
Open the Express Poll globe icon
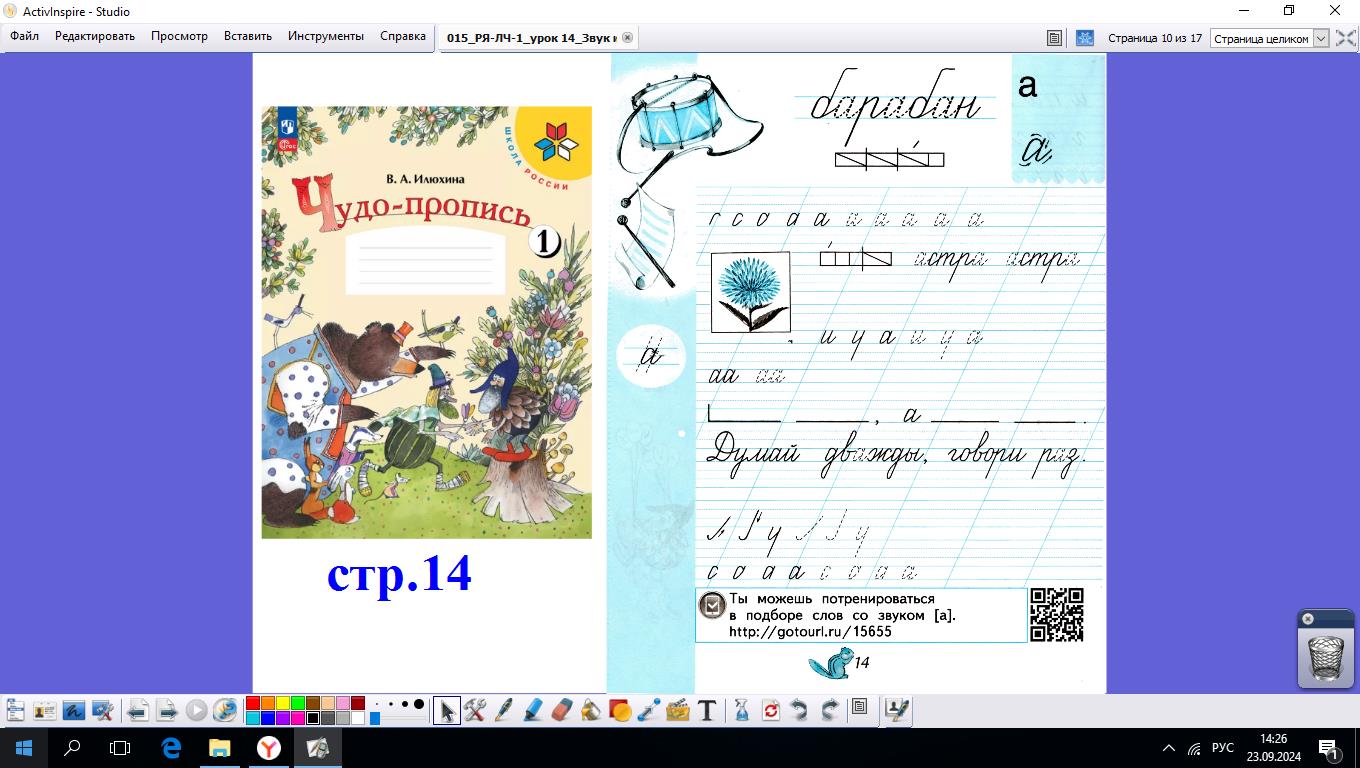[x=225, y=710]
